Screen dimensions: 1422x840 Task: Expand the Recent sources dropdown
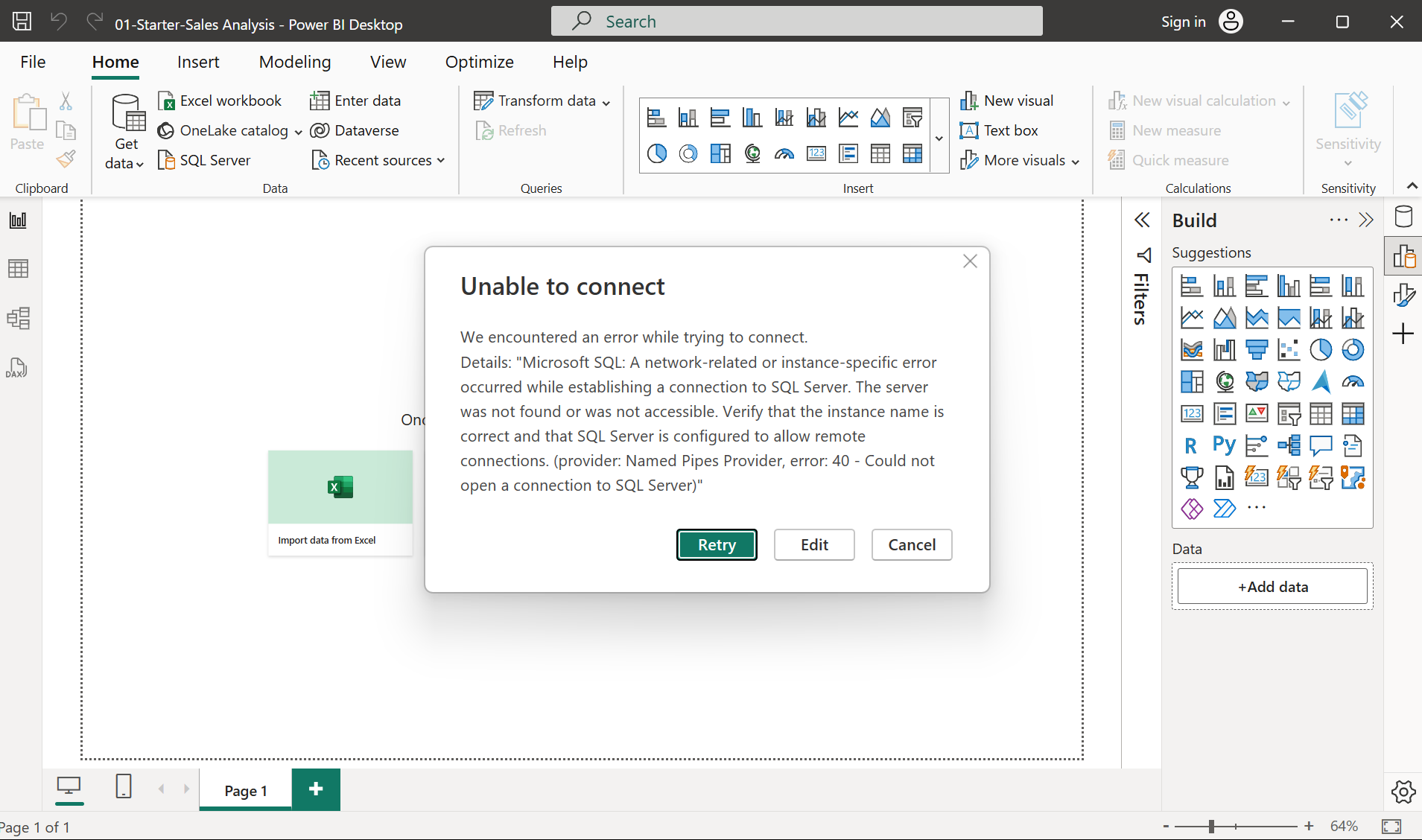pos(441,160)
